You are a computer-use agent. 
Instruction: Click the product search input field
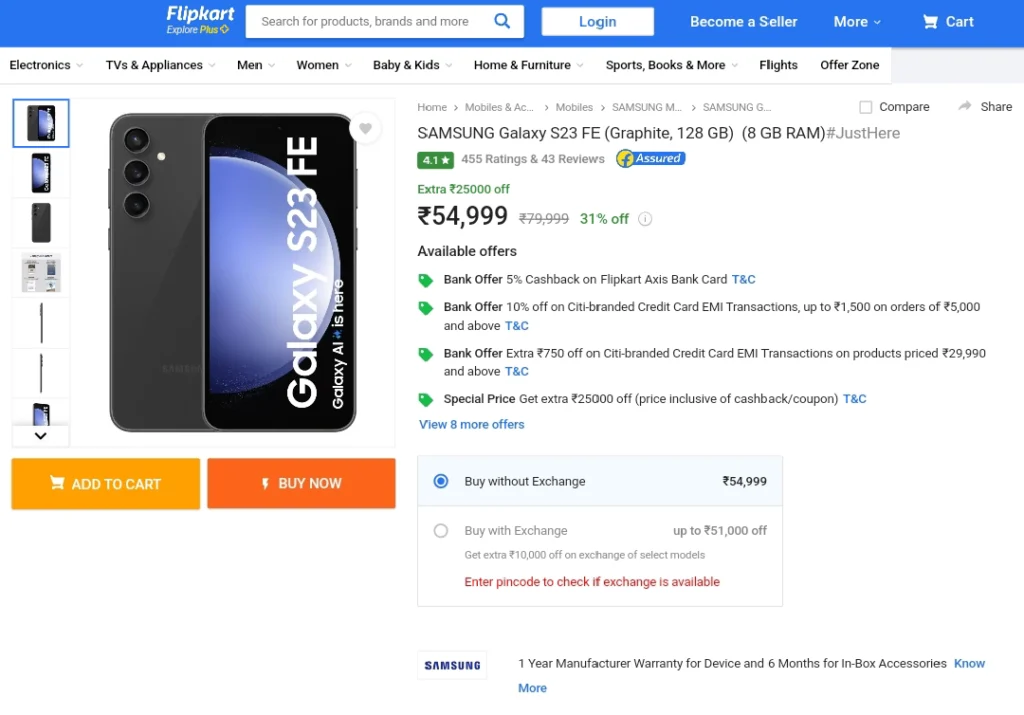point(369,21)
